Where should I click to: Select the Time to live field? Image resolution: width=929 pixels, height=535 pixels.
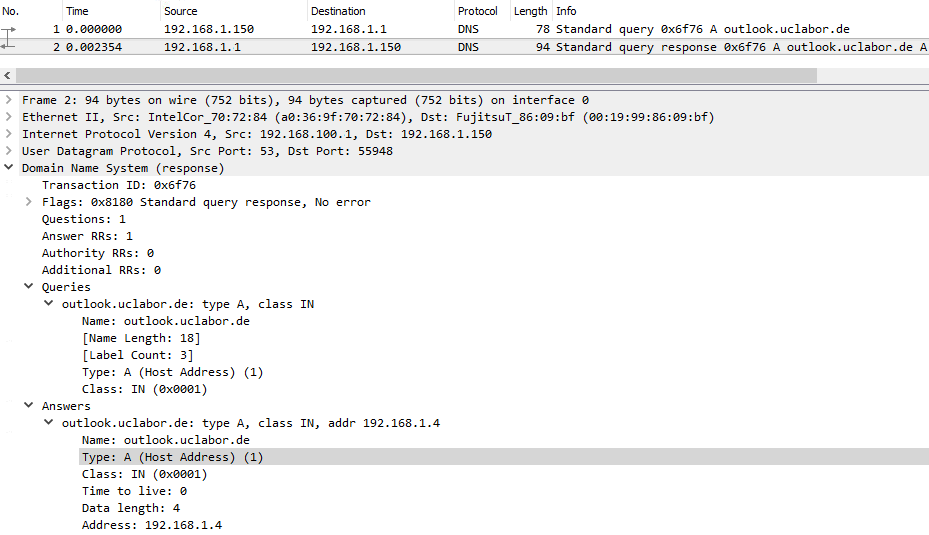(134, 491)
